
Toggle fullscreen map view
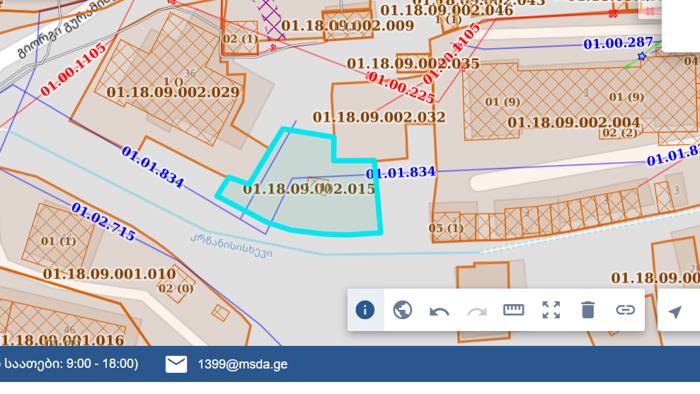pos(551,310)
